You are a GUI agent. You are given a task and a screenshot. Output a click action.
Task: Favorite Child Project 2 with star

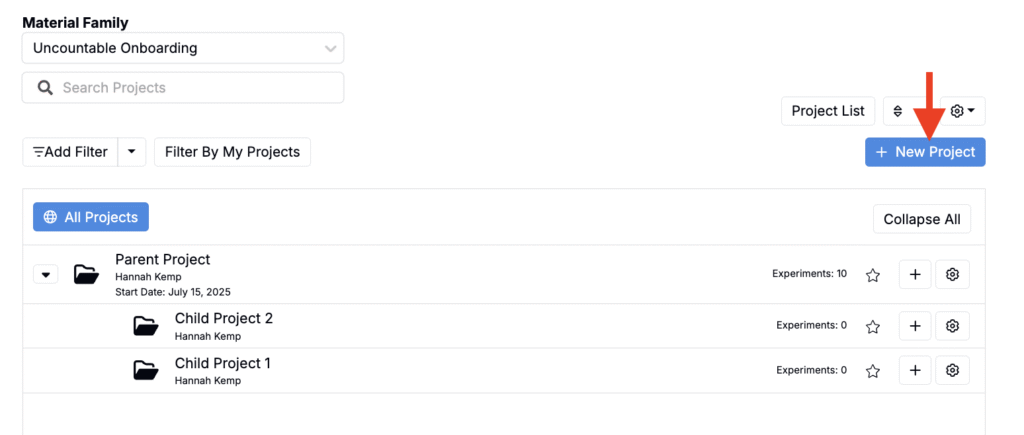[x=873, y=326]
